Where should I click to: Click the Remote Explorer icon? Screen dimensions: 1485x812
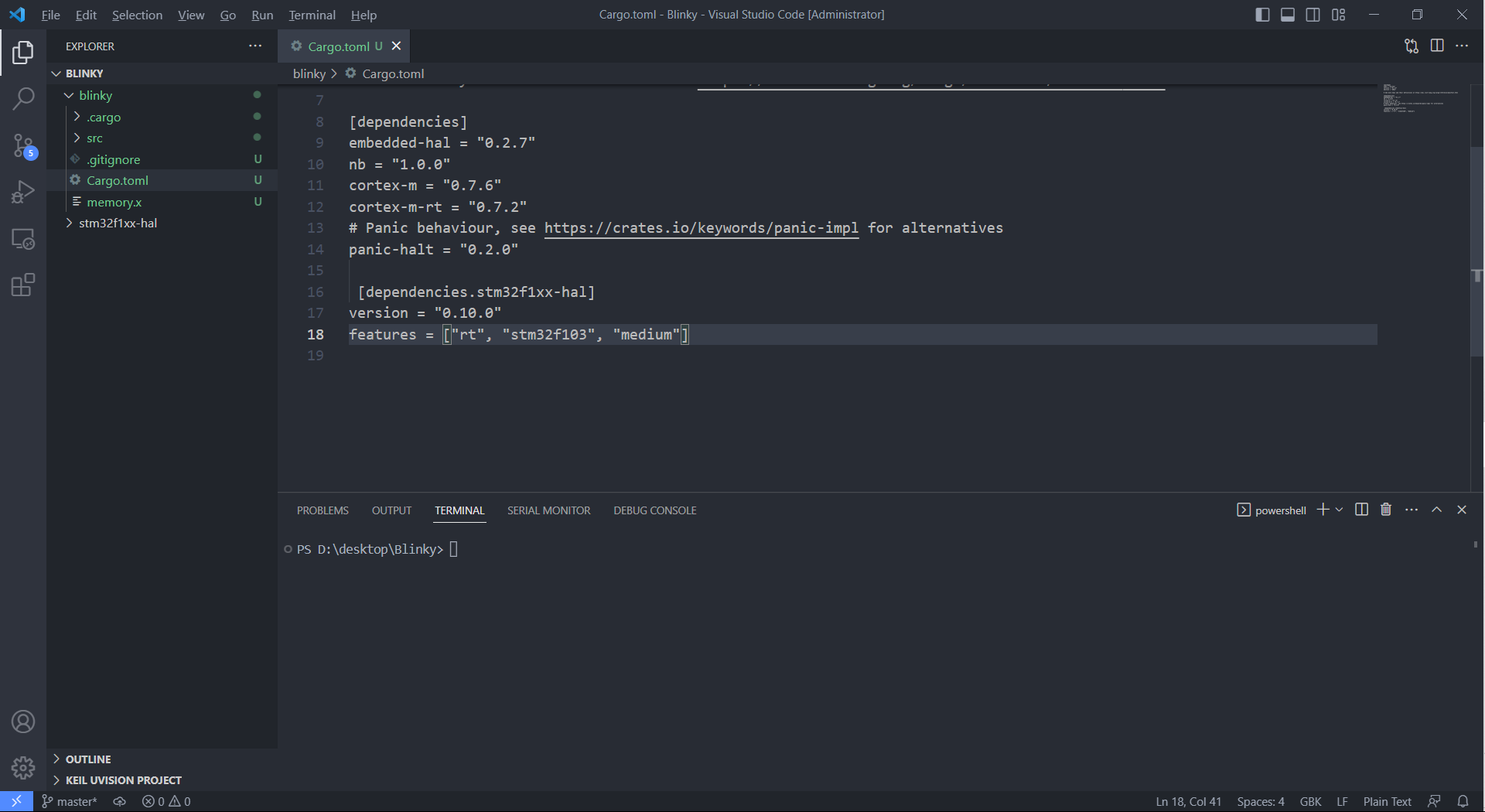[x=23, y=240]
